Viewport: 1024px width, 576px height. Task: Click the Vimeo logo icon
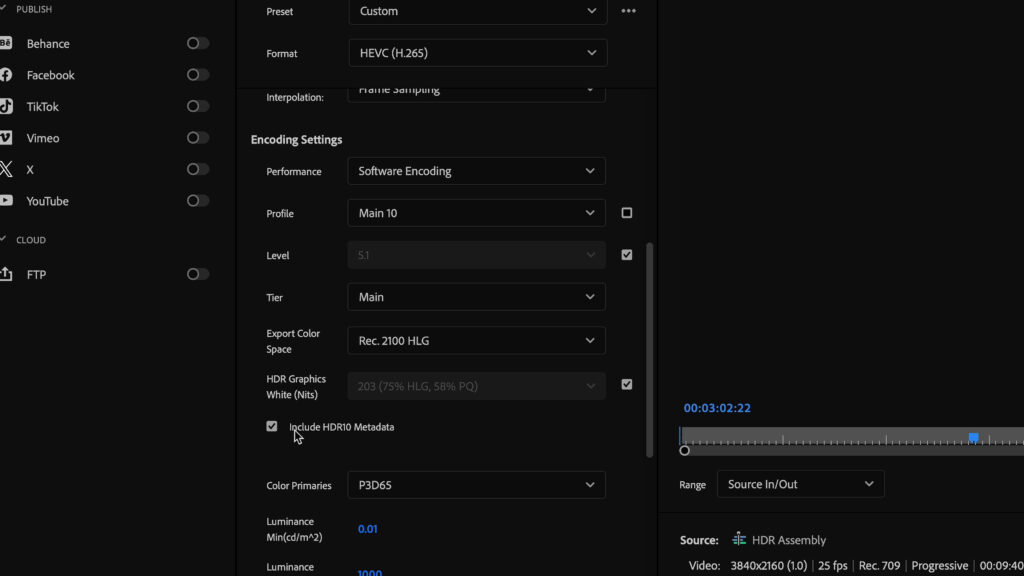6,138
